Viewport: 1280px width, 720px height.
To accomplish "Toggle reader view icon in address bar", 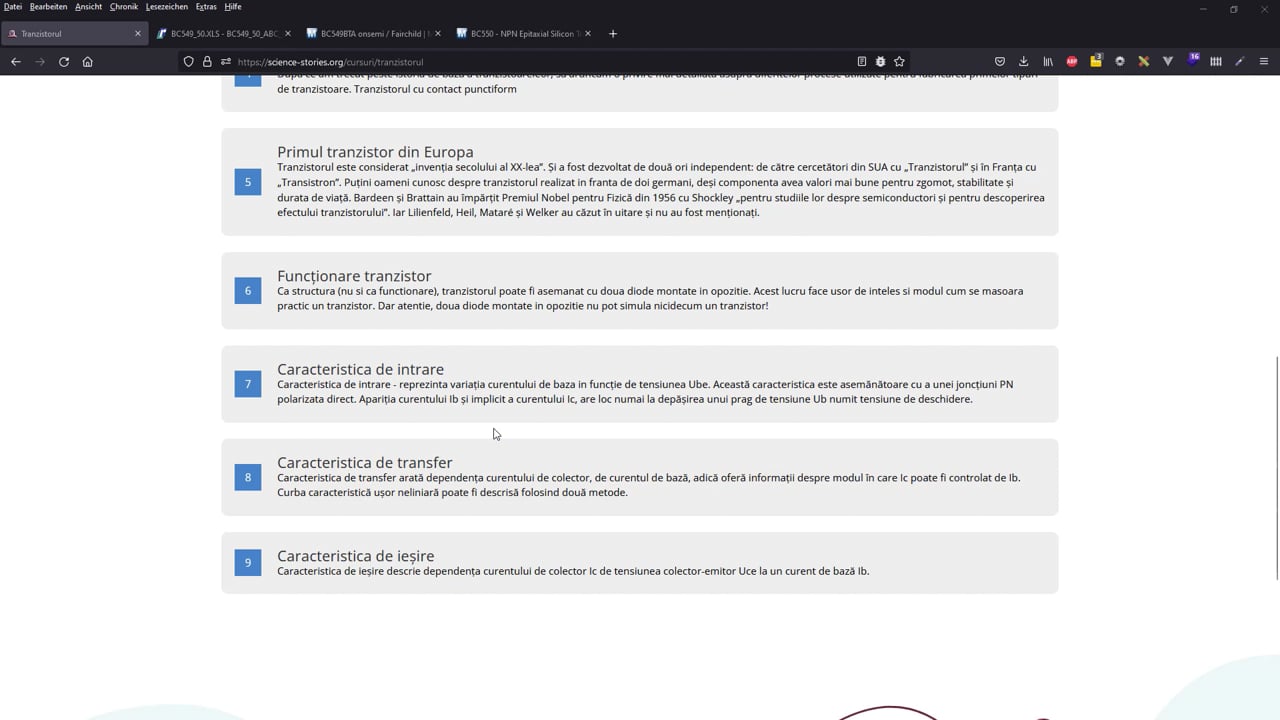I will click(862, 62).
